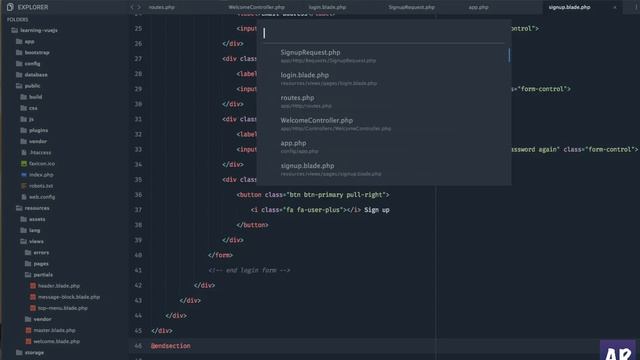Open the lang folder under resources

pos(31,230)
